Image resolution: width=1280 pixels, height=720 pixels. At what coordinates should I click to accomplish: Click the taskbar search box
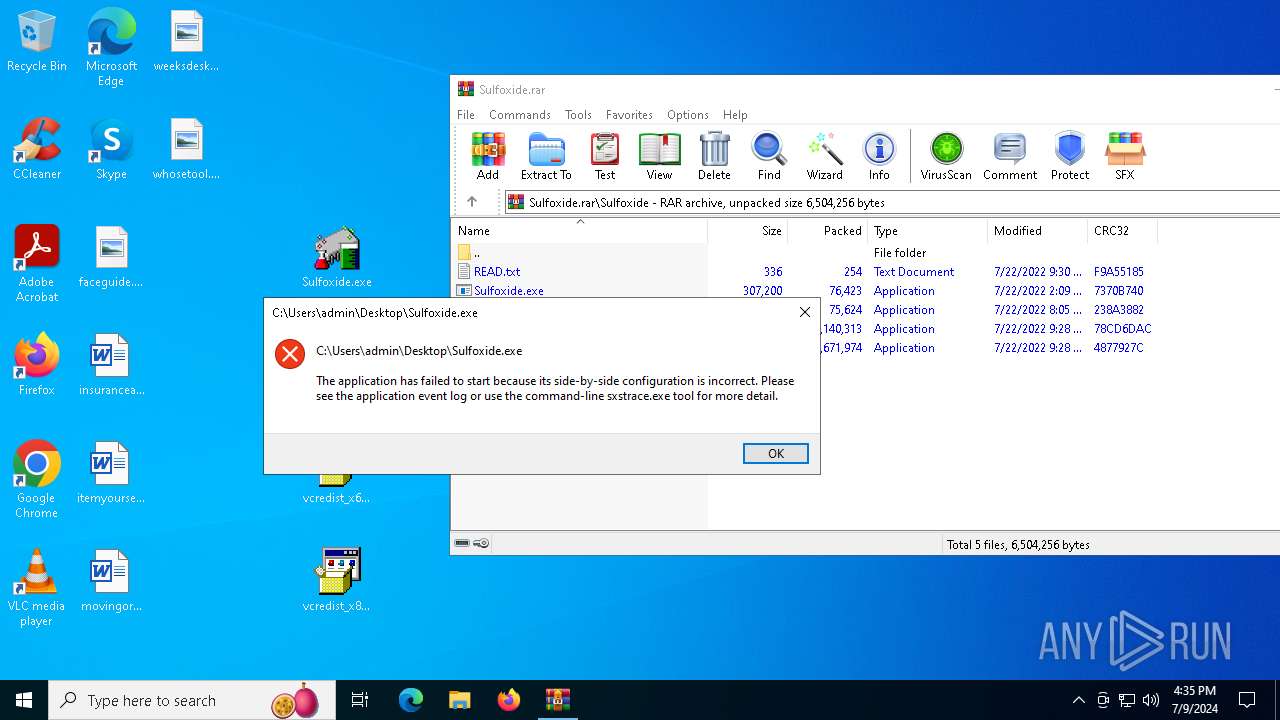click(x=192, y=700)
